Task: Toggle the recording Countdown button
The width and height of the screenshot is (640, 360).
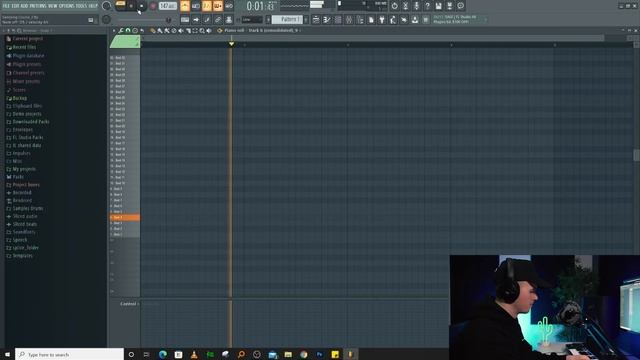Action: coord(207,6)
